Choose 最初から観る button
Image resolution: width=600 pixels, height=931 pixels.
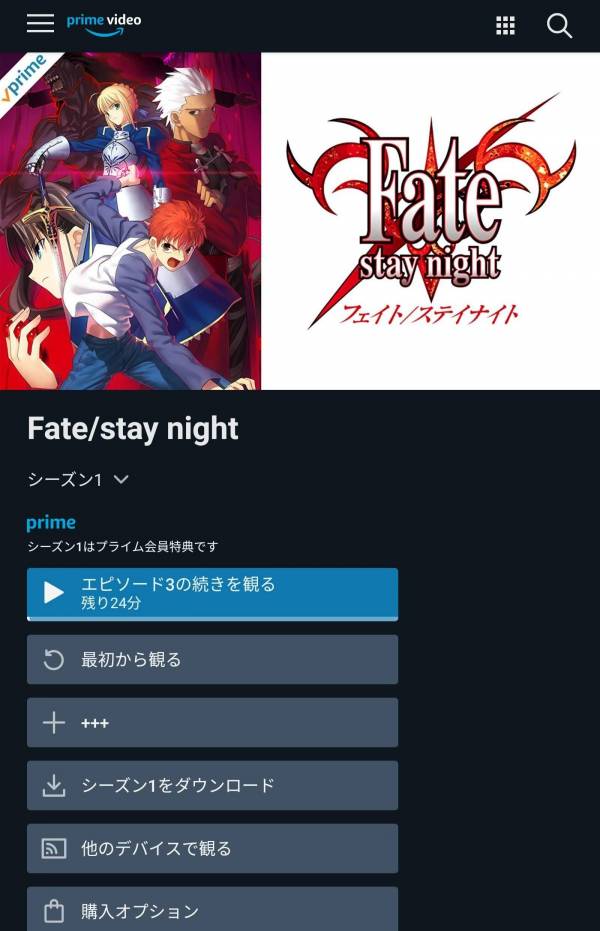(x=212, y=660)
